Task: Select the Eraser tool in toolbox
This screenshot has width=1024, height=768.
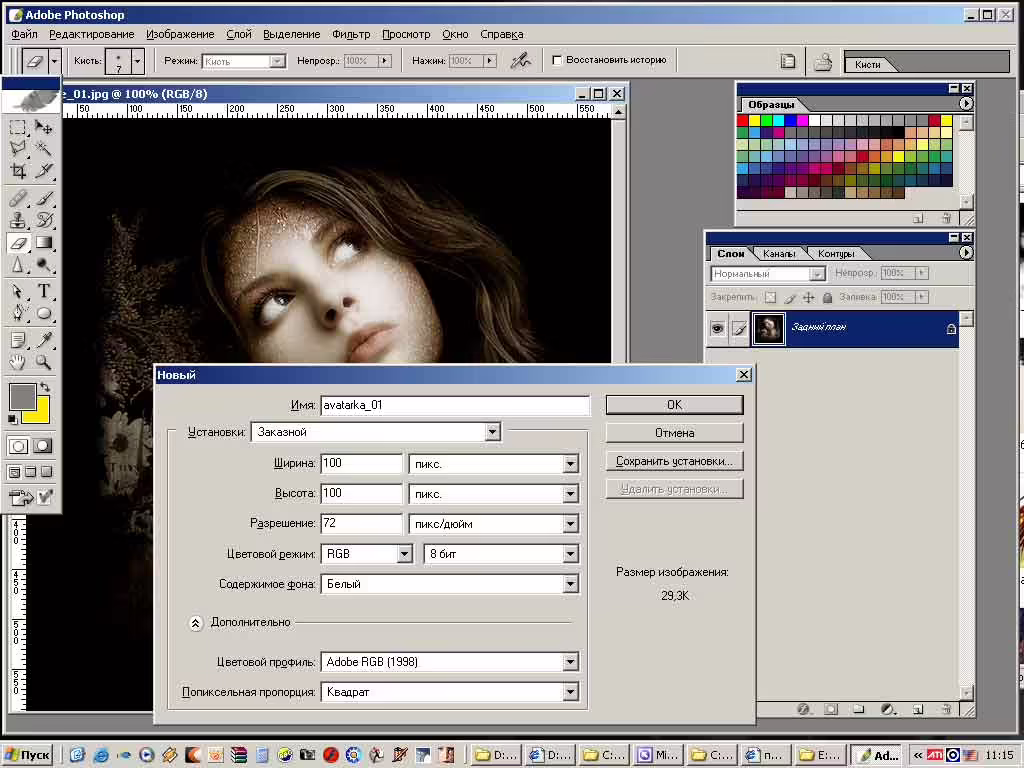Action: [x=18, y=243]
